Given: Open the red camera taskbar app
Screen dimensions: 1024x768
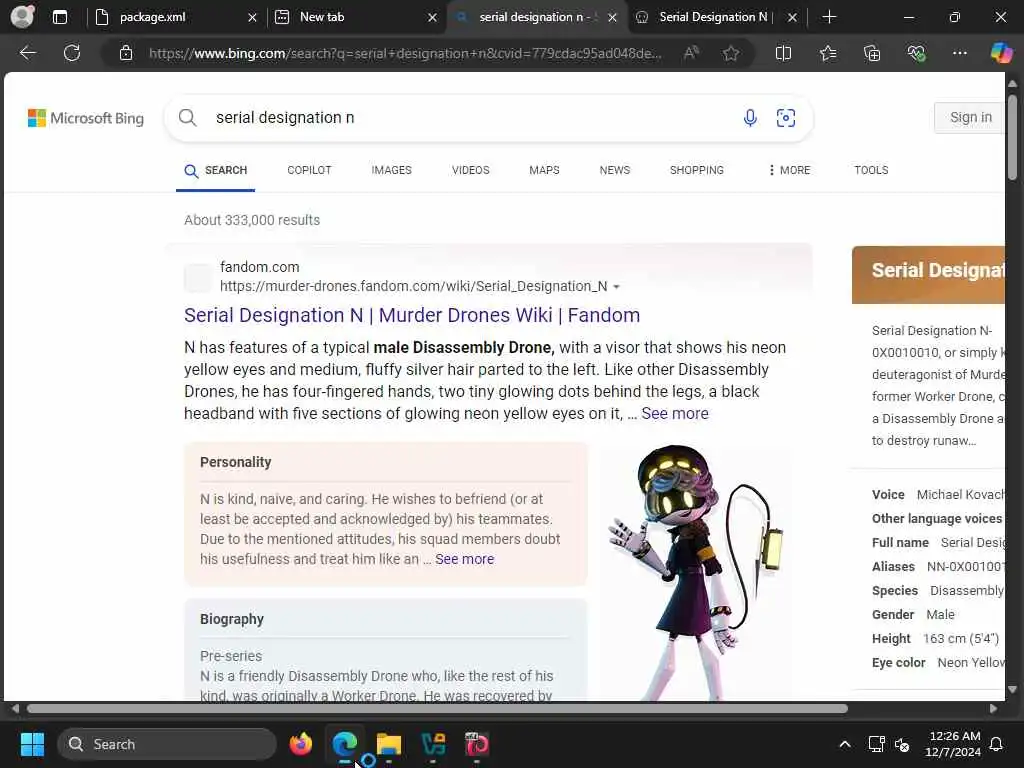Looking at the screenshot, I should (477, 744).
